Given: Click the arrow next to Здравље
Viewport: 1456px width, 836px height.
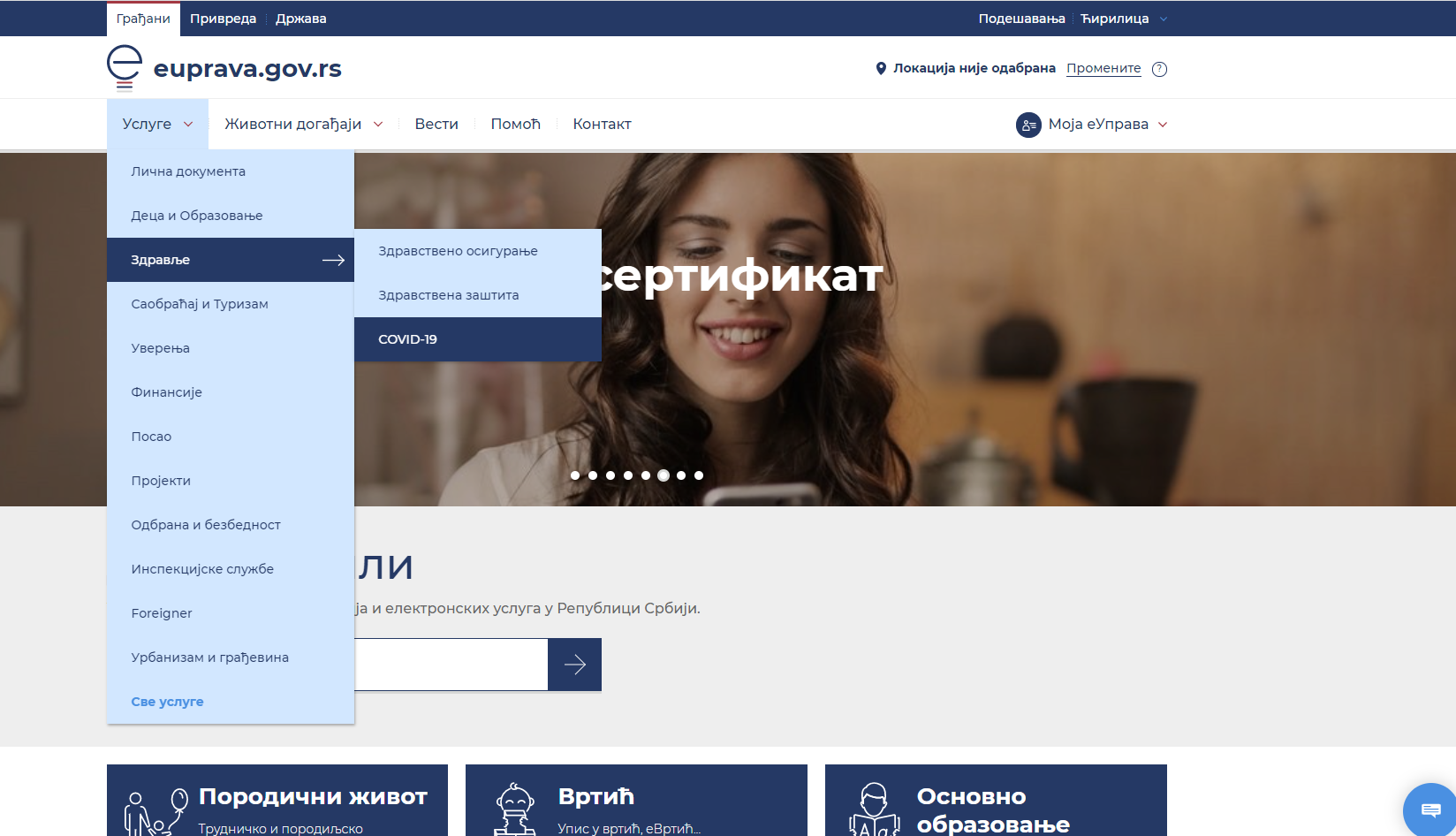Looking at the screenshot, I should 333,260.
